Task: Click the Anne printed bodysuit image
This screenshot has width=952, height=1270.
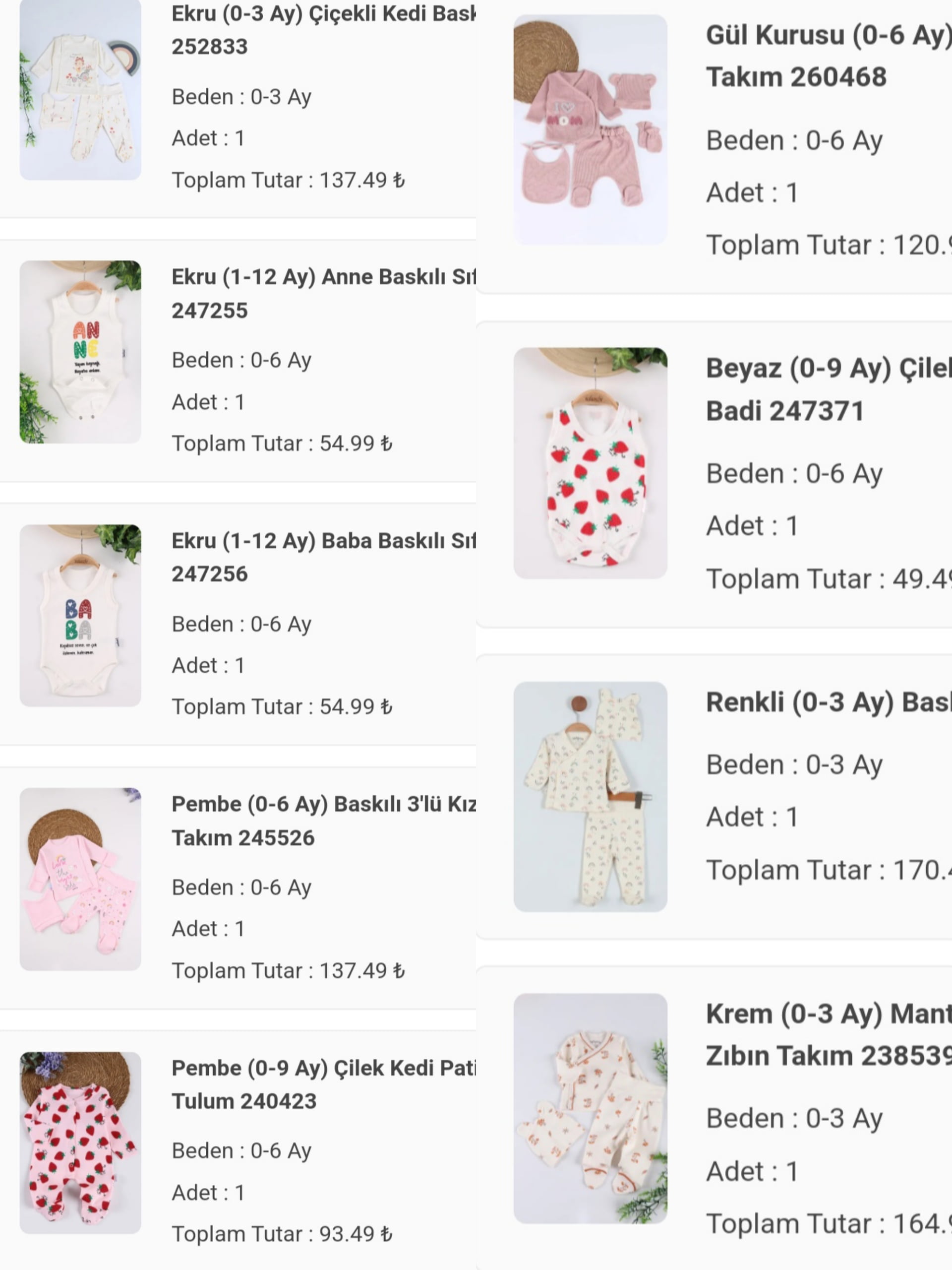Action: click(x=80, y=352)
